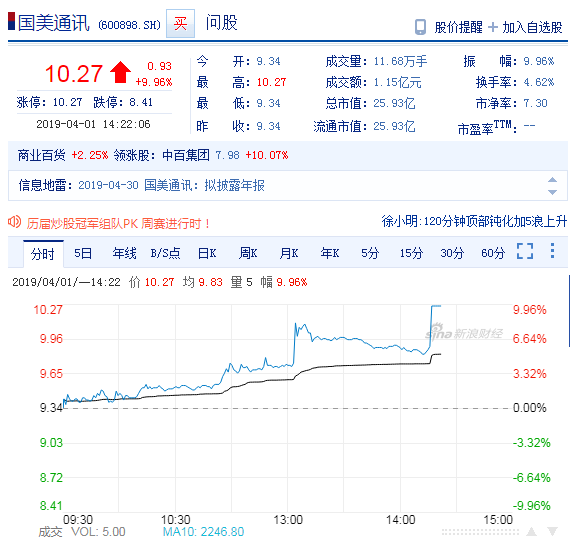Screen dimensions: 570x539
Task: Click the red up arrow icon
Action: (x=120, y=72)
